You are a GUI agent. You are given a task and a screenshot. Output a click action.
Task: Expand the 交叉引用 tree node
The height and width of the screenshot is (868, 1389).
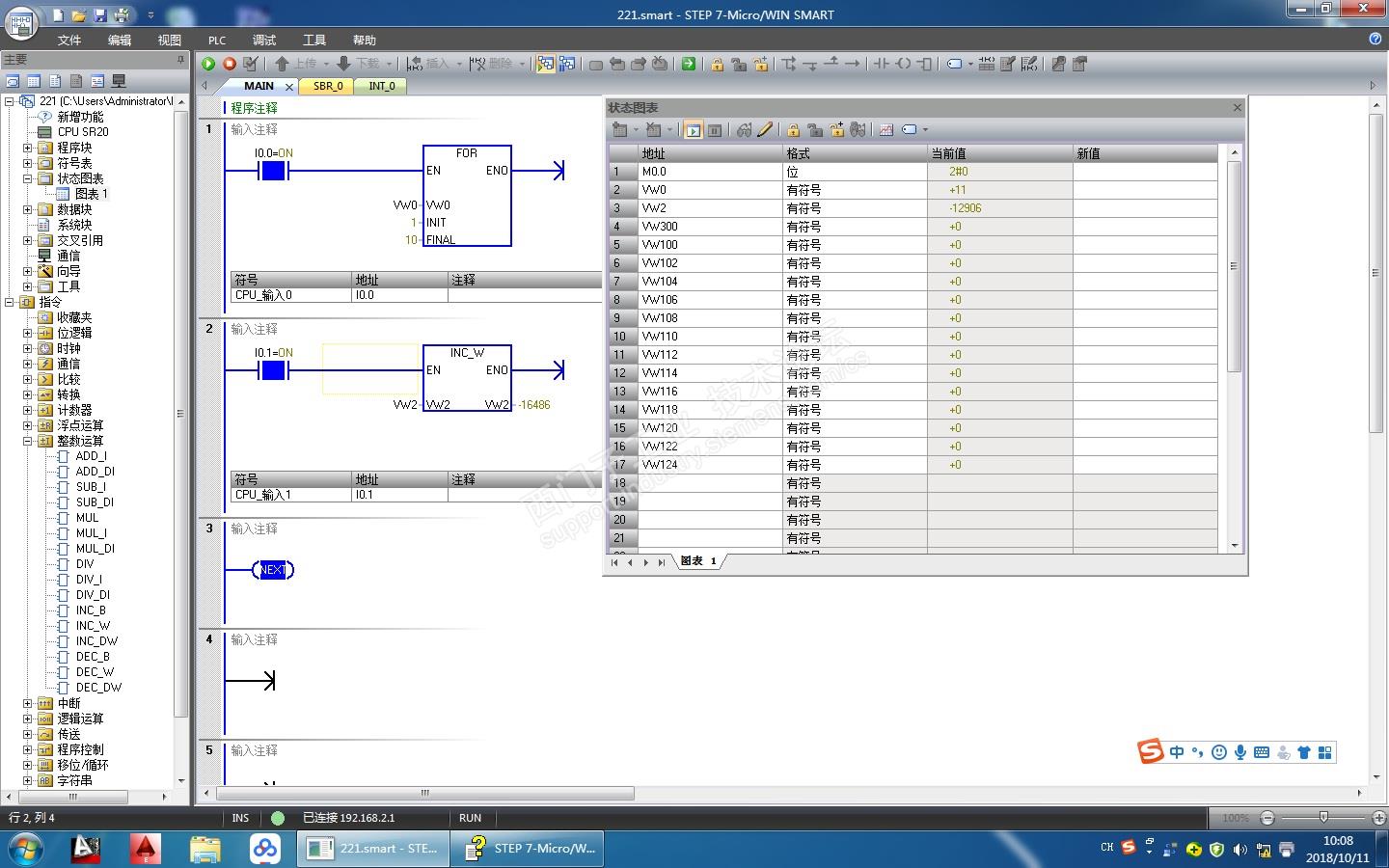click(x=28, y=240)
